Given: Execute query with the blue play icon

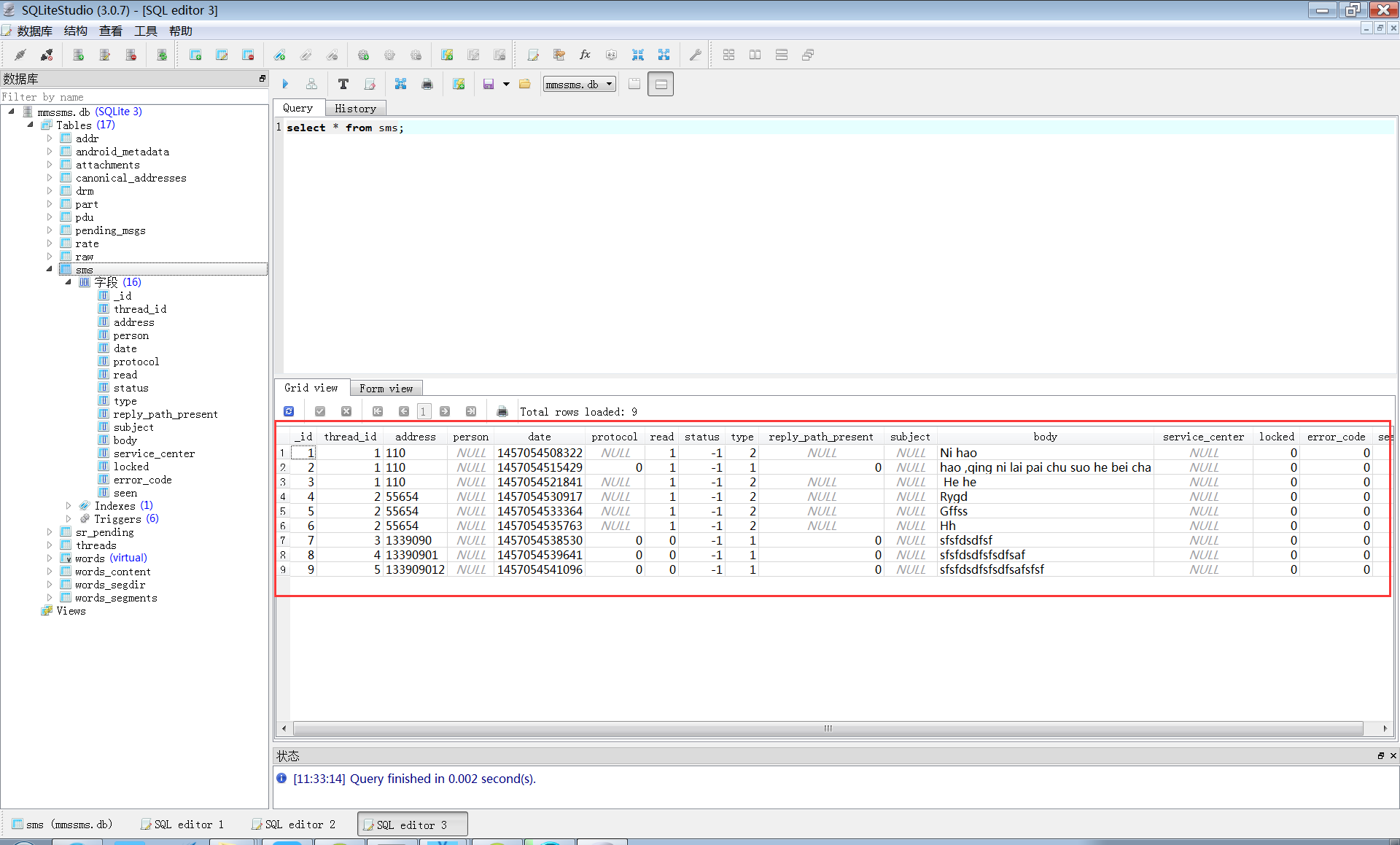Looking at the screenshot, I should (x=286, y=85).
